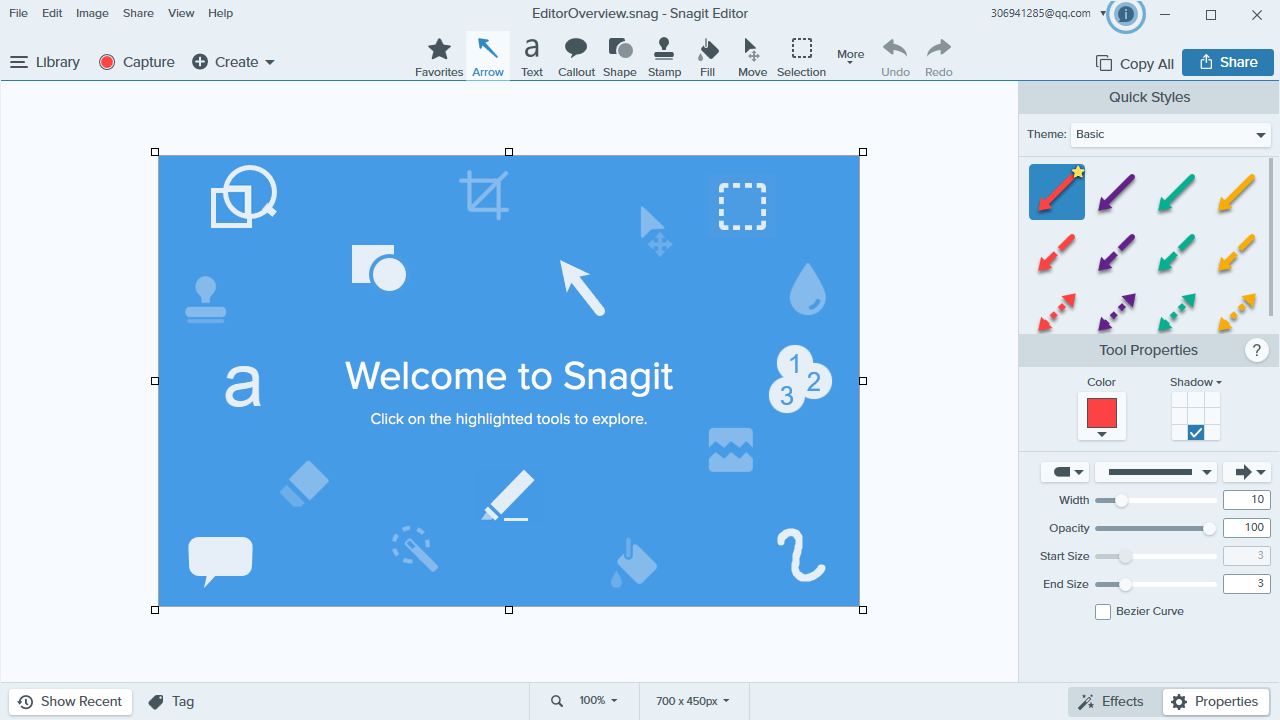Open the Shadow dropdown in Tool Properties
The width and height of the screenshot is (1280, 720).
1196,382
